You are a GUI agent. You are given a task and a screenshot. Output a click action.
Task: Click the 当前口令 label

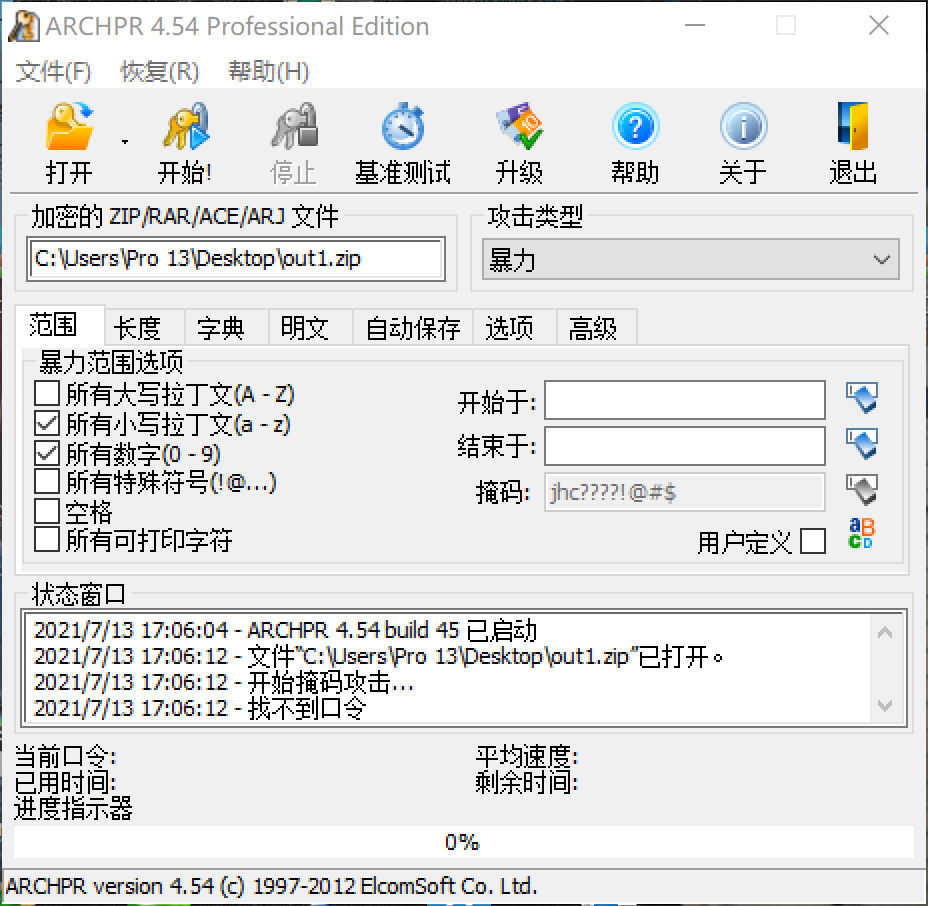(65, 756)
